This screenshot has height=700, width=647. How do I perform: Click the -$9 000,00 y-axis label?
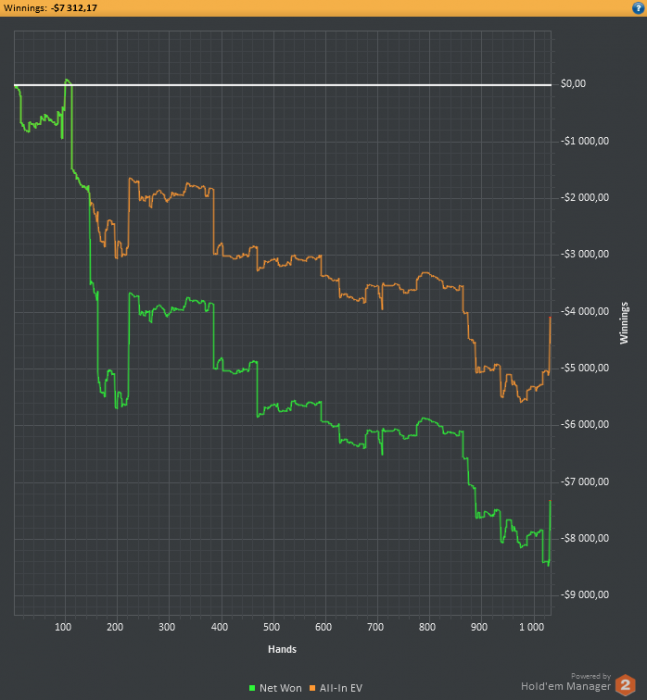(582, 595)
